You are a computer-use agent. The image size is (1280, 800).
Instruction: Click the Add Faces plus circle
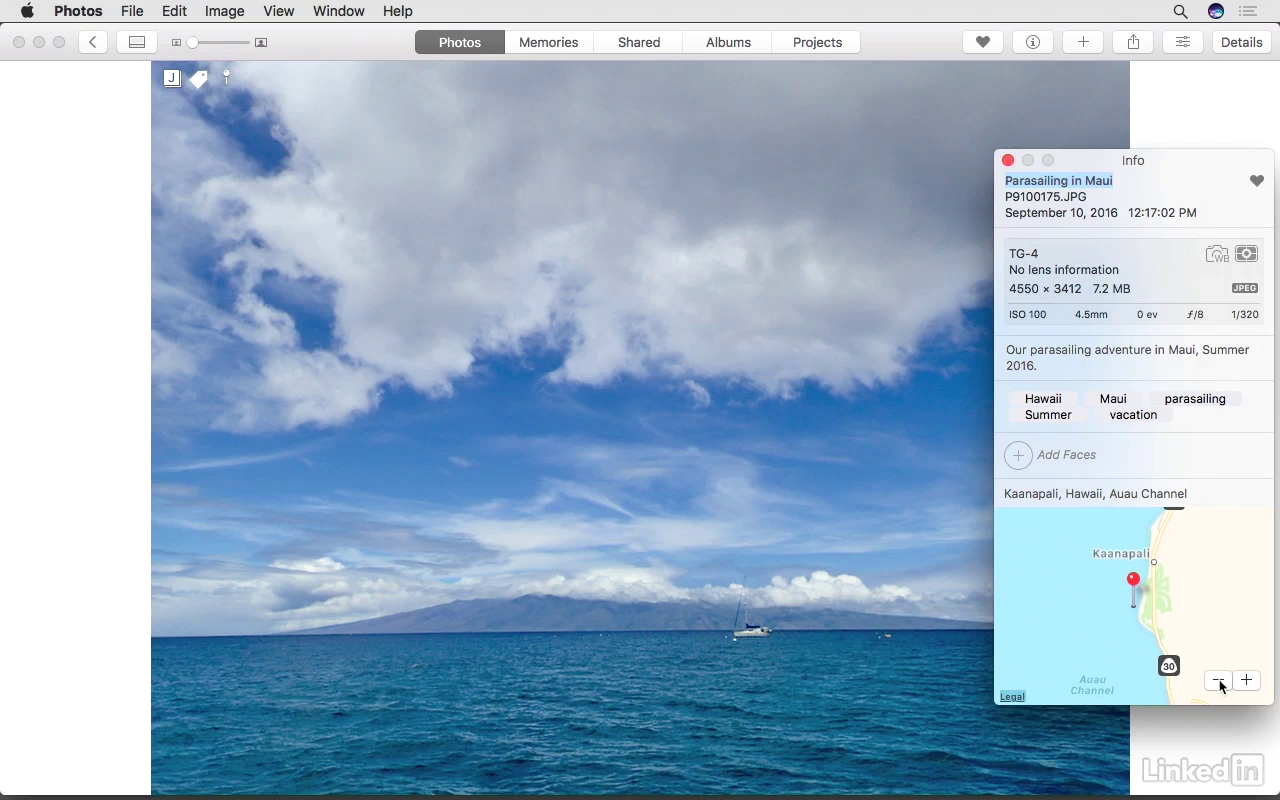coord(1018,455)
